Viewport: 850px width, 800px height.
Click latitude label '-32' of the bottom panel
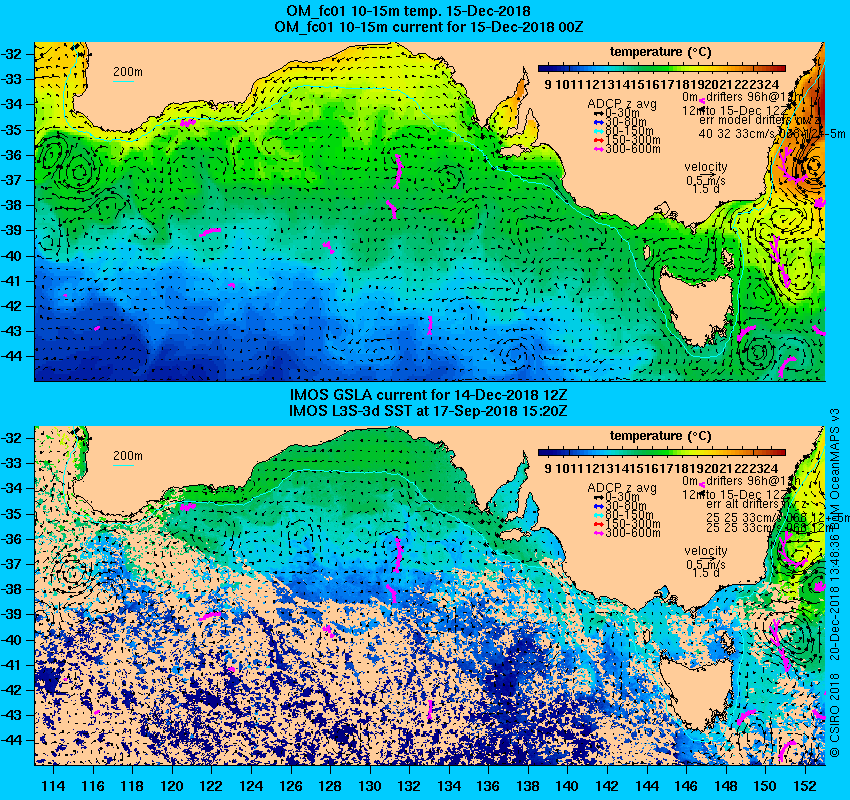point(12,437)
